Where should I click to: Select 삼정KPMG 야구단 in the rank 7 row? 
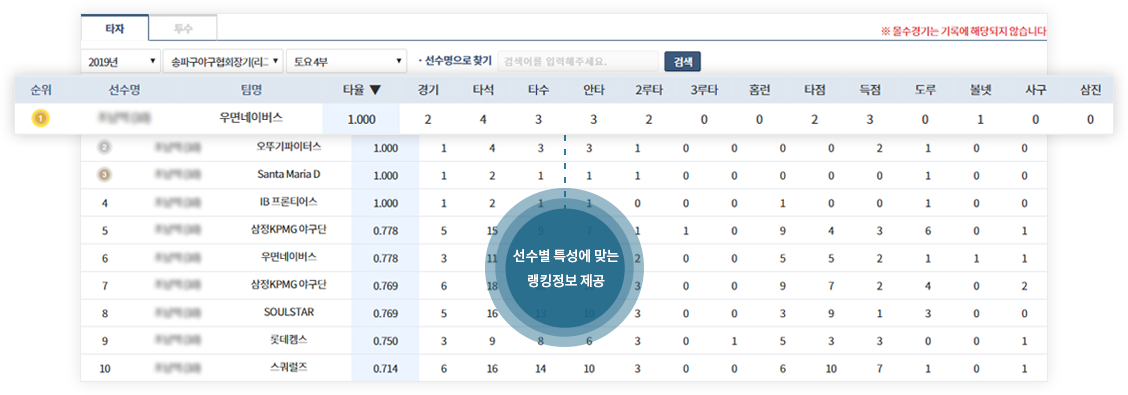pyautogui.click(x=288, y=284)
